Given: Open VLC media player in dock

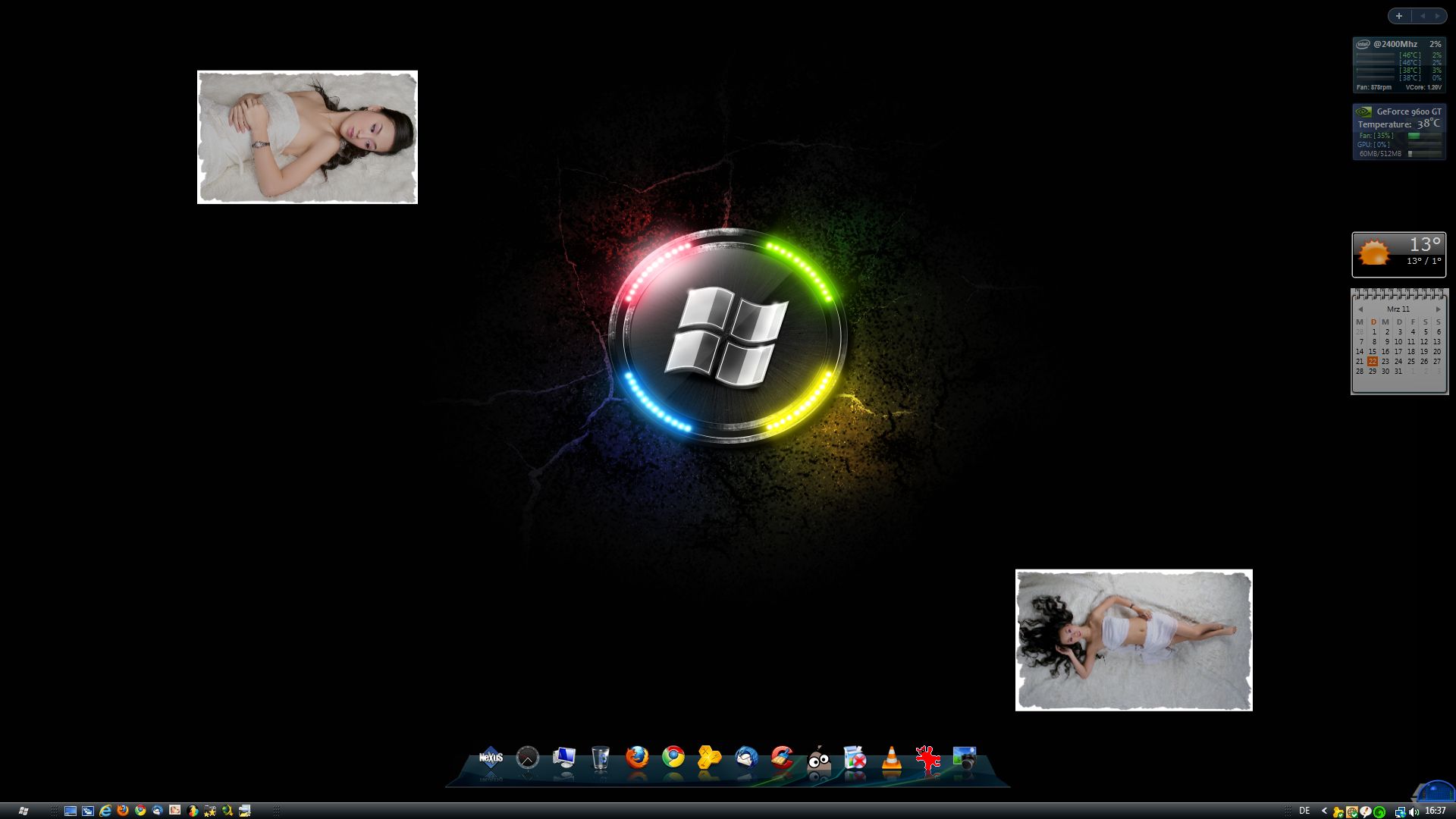Looking at the screenshot, I should [x=892, y=759].
